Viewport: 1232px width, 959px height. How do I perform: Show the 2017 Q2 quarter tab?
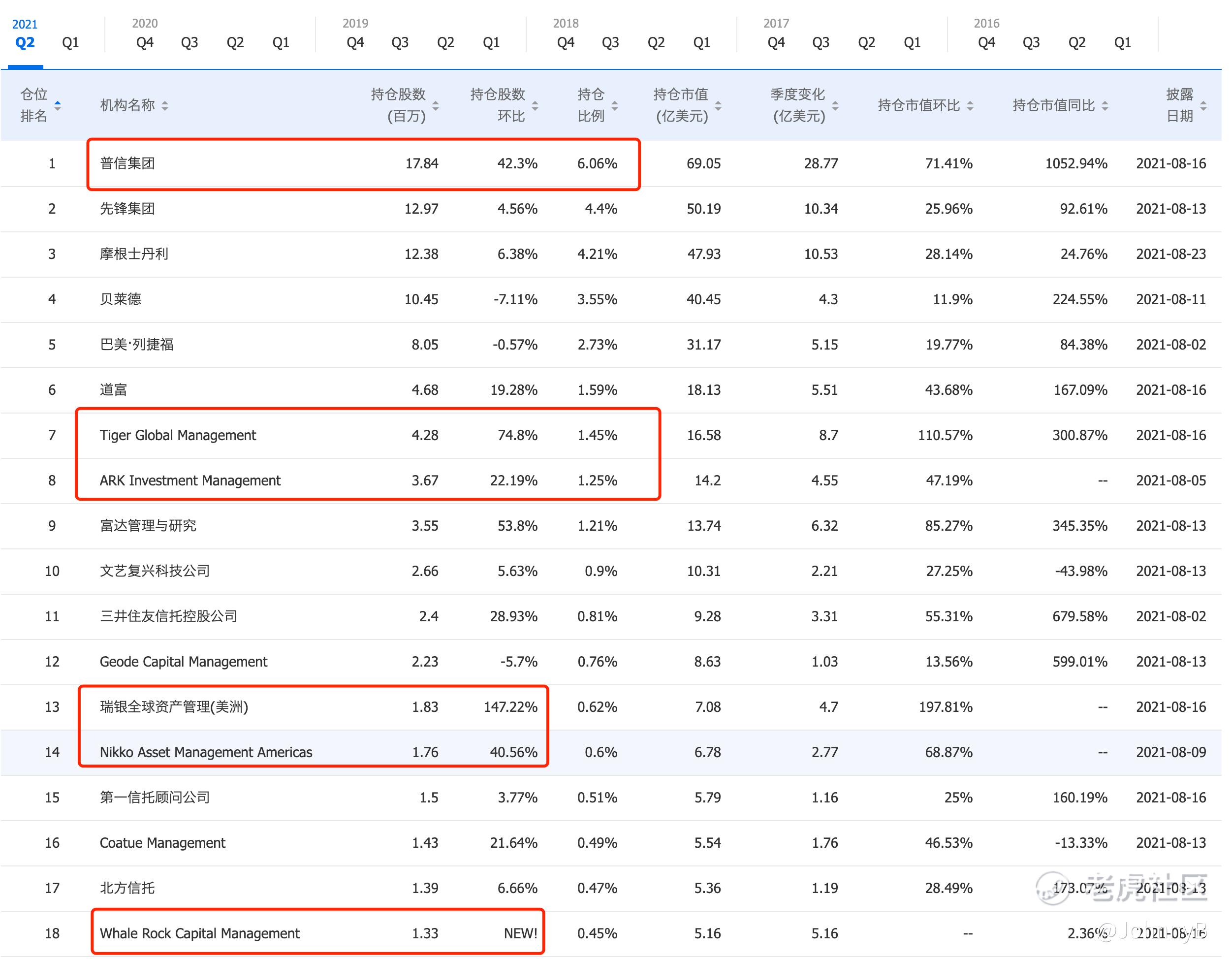[x=866, y=42]
